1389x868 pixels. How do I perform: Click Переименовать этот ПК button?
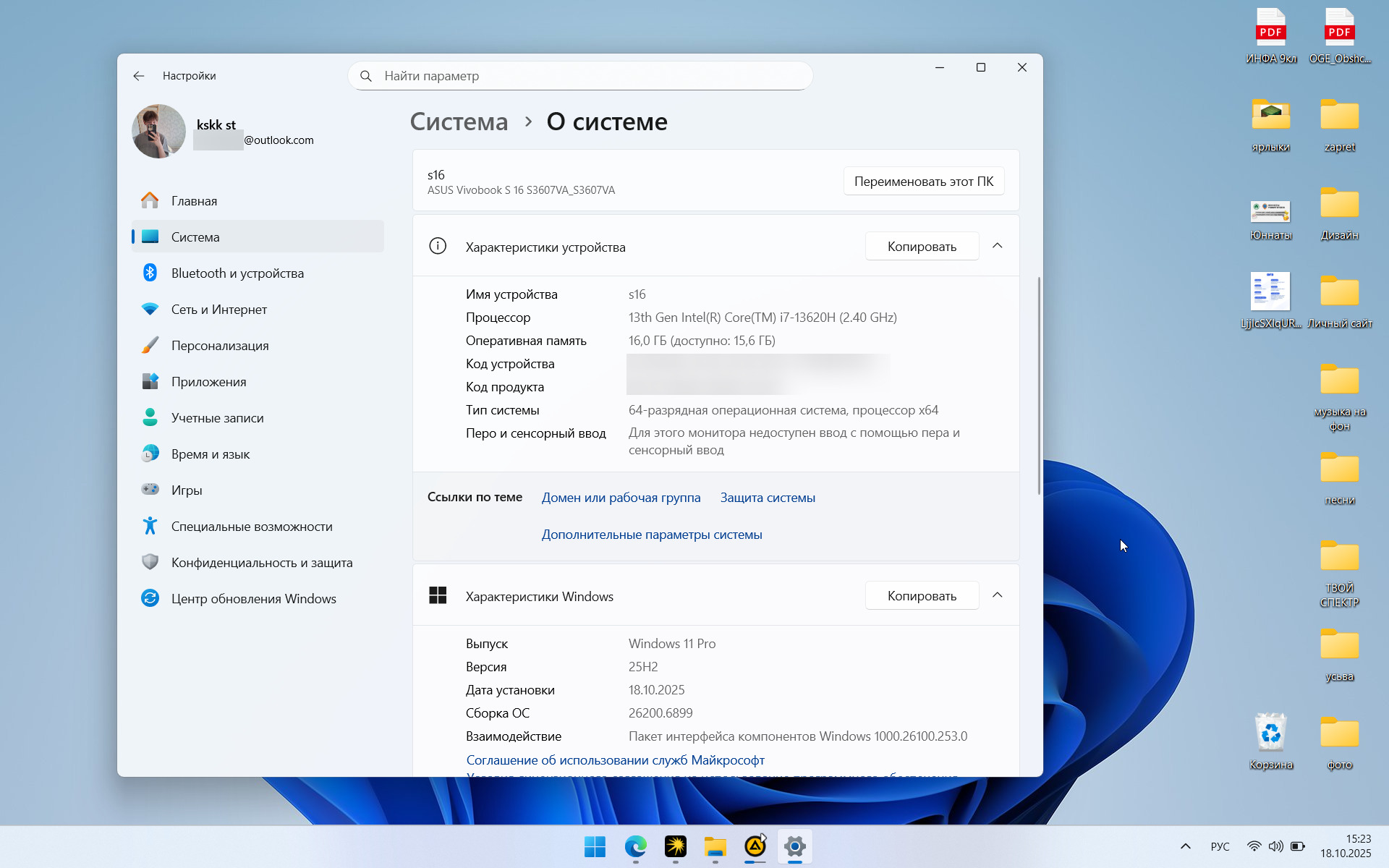coord(923,182)
